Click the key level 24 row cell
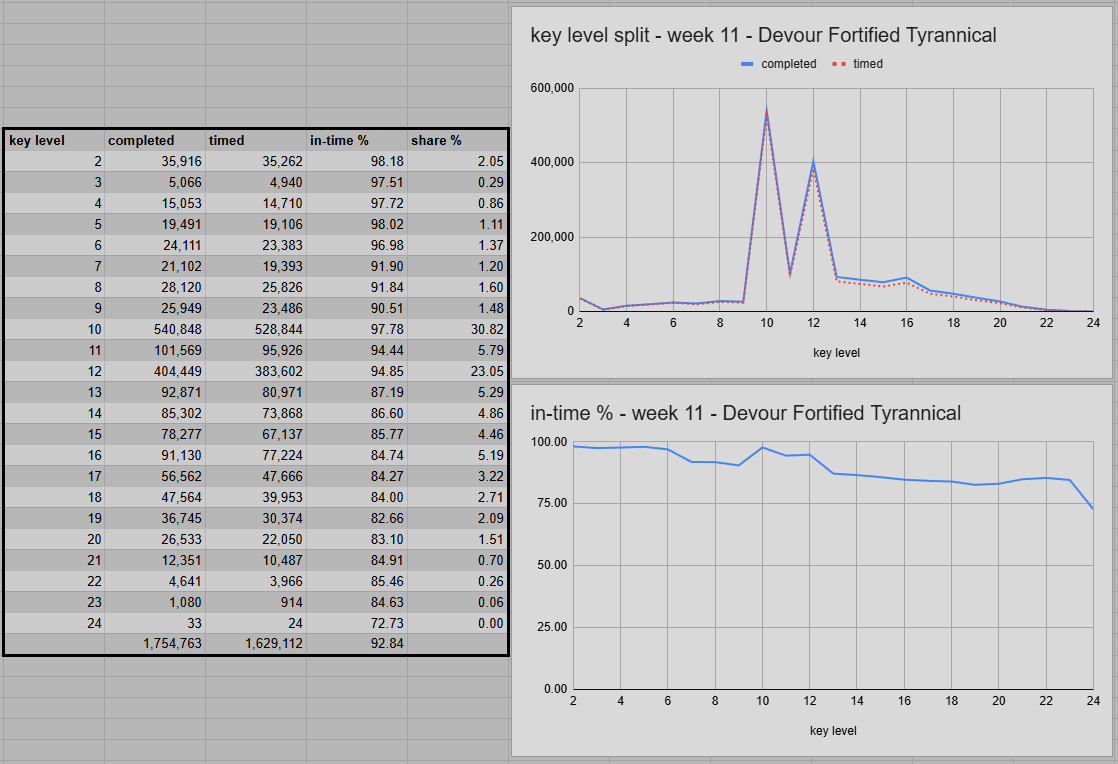Image resolution: width=1118 pixels, height=764 pixels. tap(54, 623)
